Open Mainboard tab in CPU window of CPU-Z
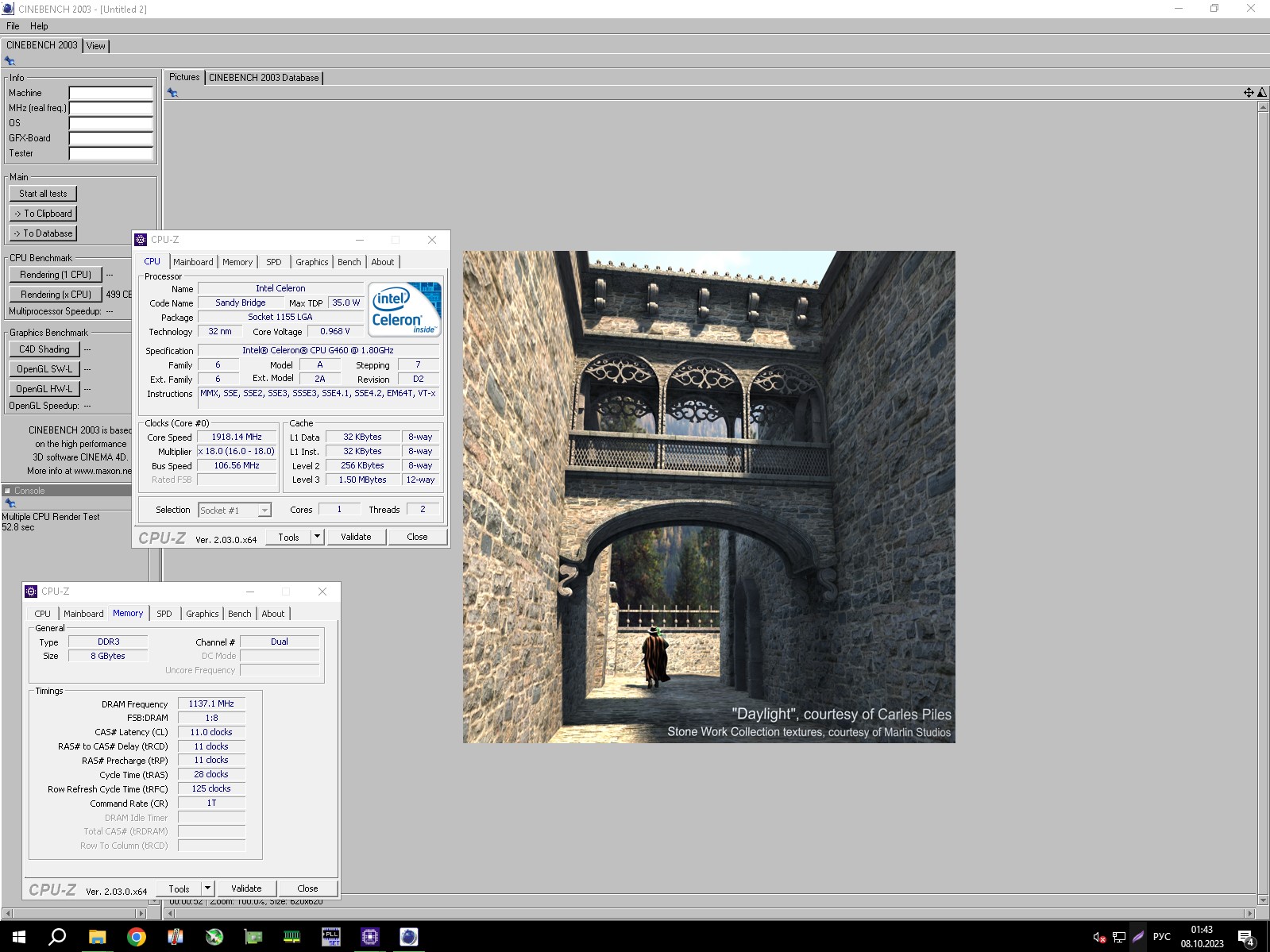The image size is (1270, 952). (x=193, y=262)
